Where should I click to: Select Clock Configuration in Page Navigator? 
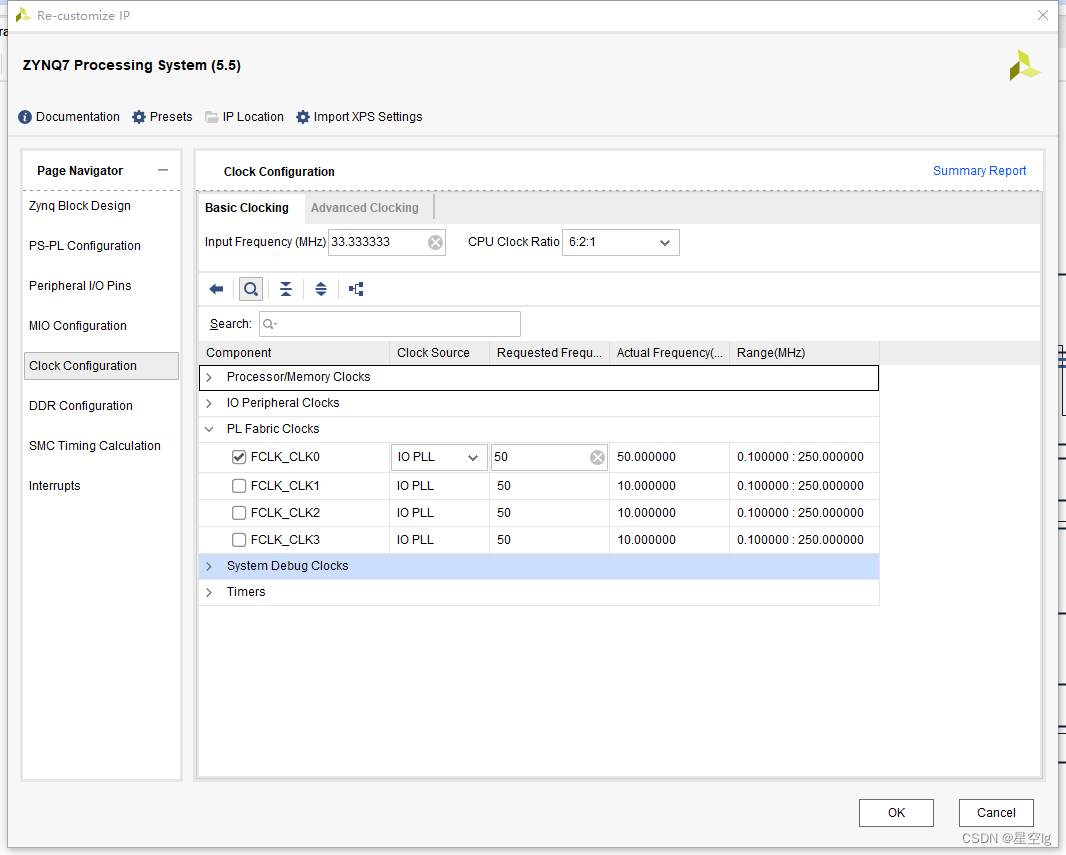pyautogui.click(x=101, y=366)
